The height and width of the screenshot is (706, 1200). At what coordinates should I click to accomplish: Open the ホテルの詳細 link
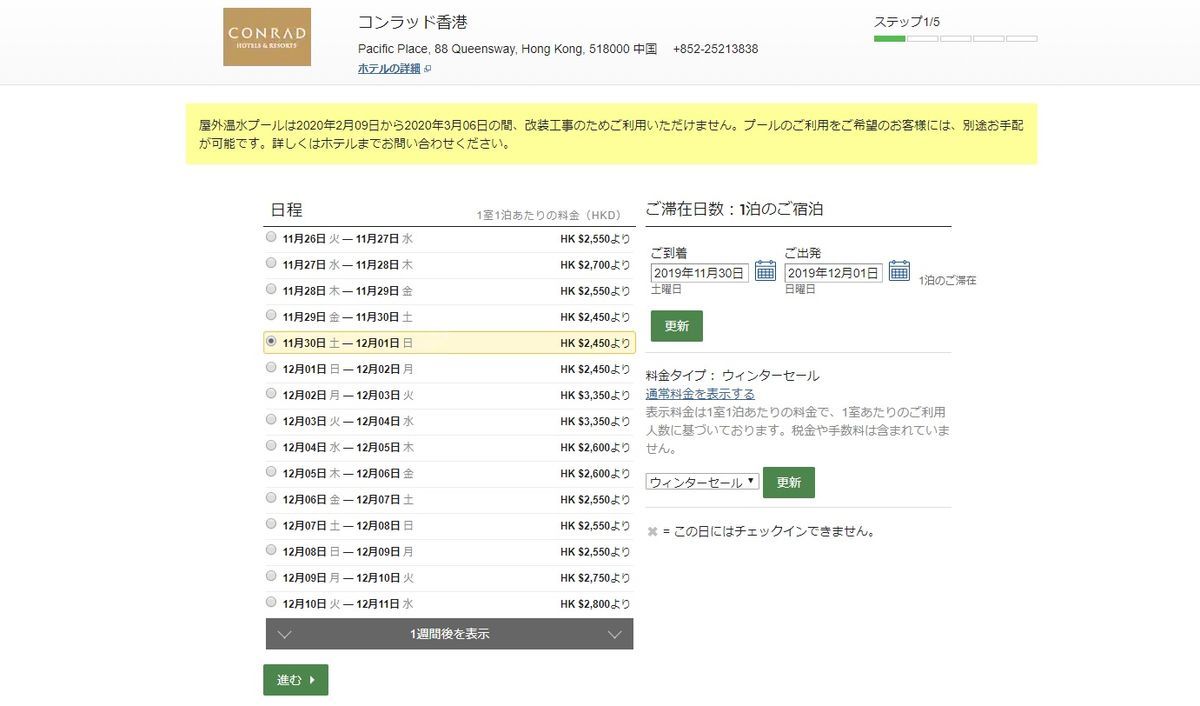tap(389, 69)
